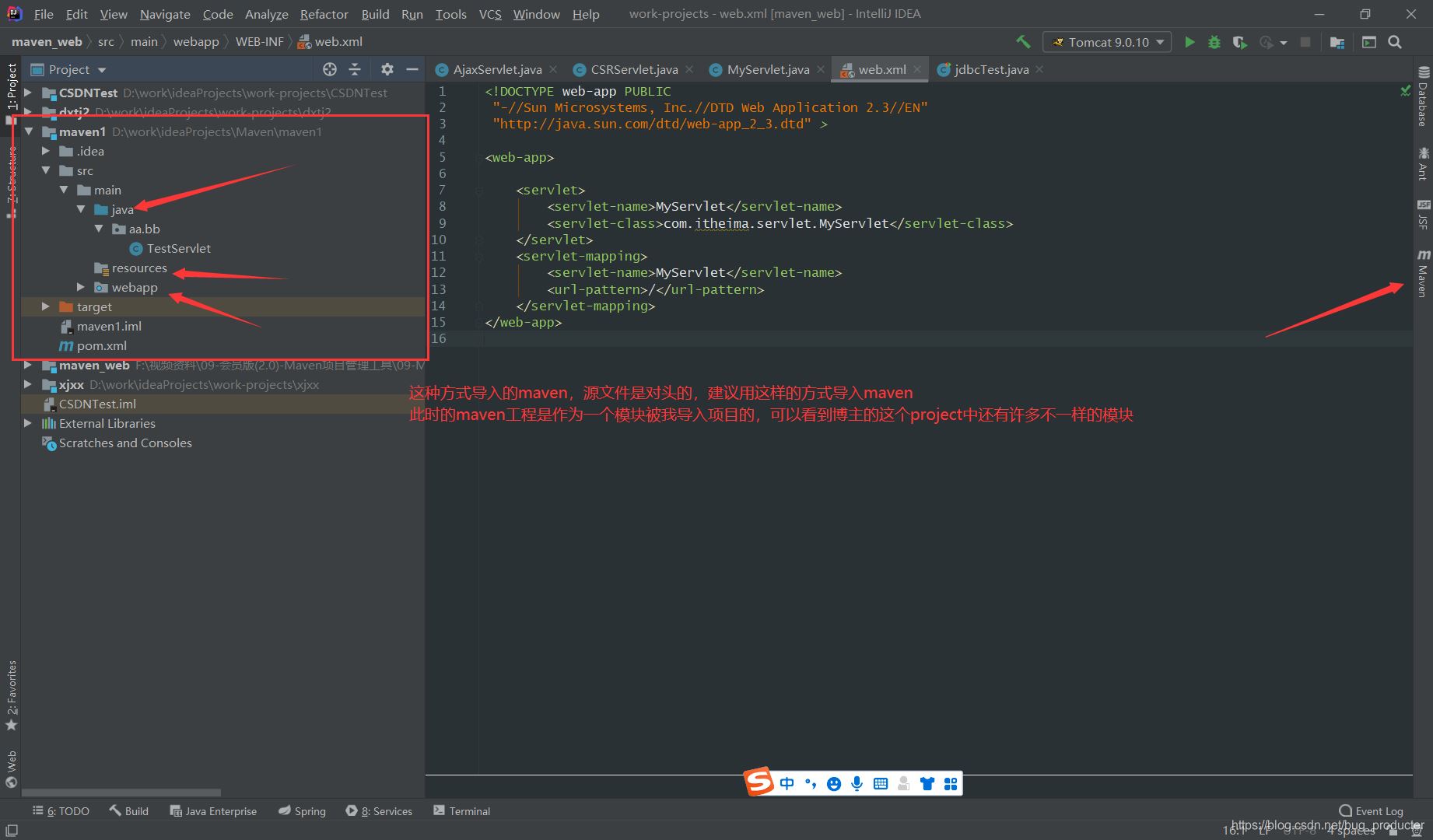Viewport: 1433px width, 840px height.
Task: Switch to the MyServlet.java tab
Action: (x=767, y=70)
